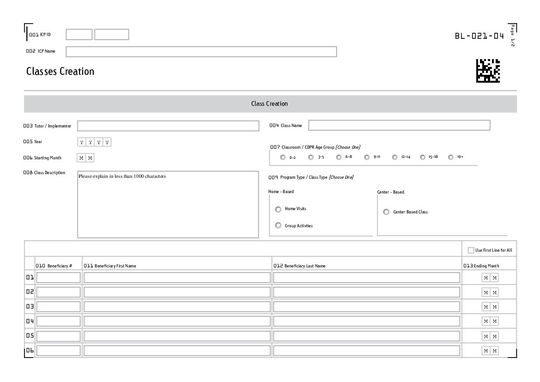This screenshot has width=540, height=382.
Task: Choose the 12-14 age group option
Action: 395,157
